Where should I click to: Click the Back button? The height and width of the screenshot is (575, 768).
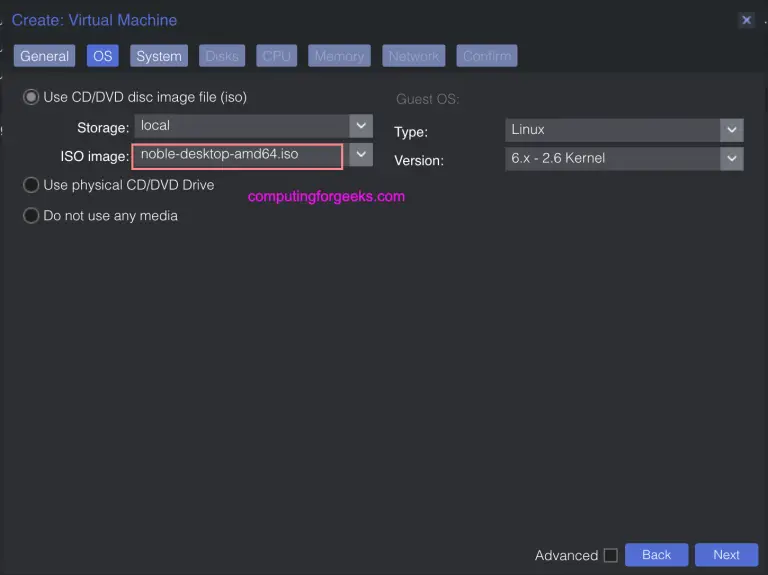[656, 555]
